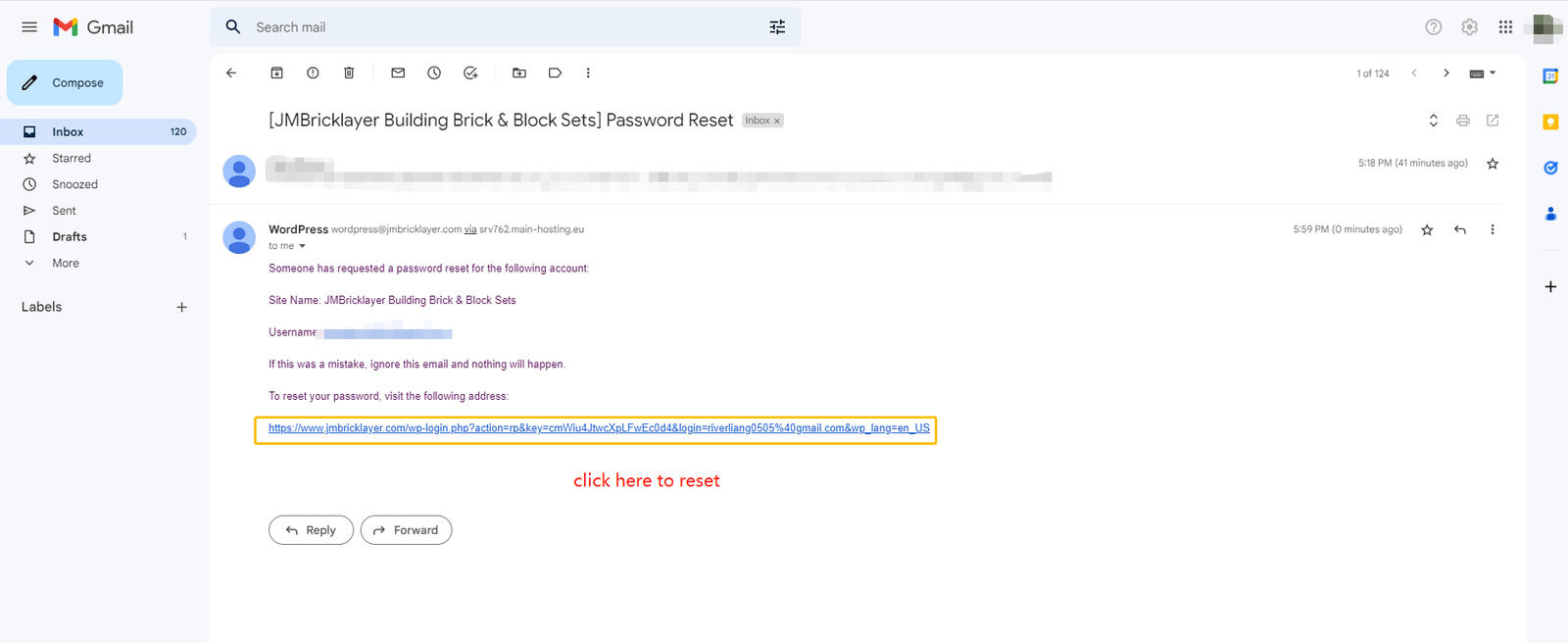Open toolbar More three-dot menu
1568x643 pixels.
(588, 73)
